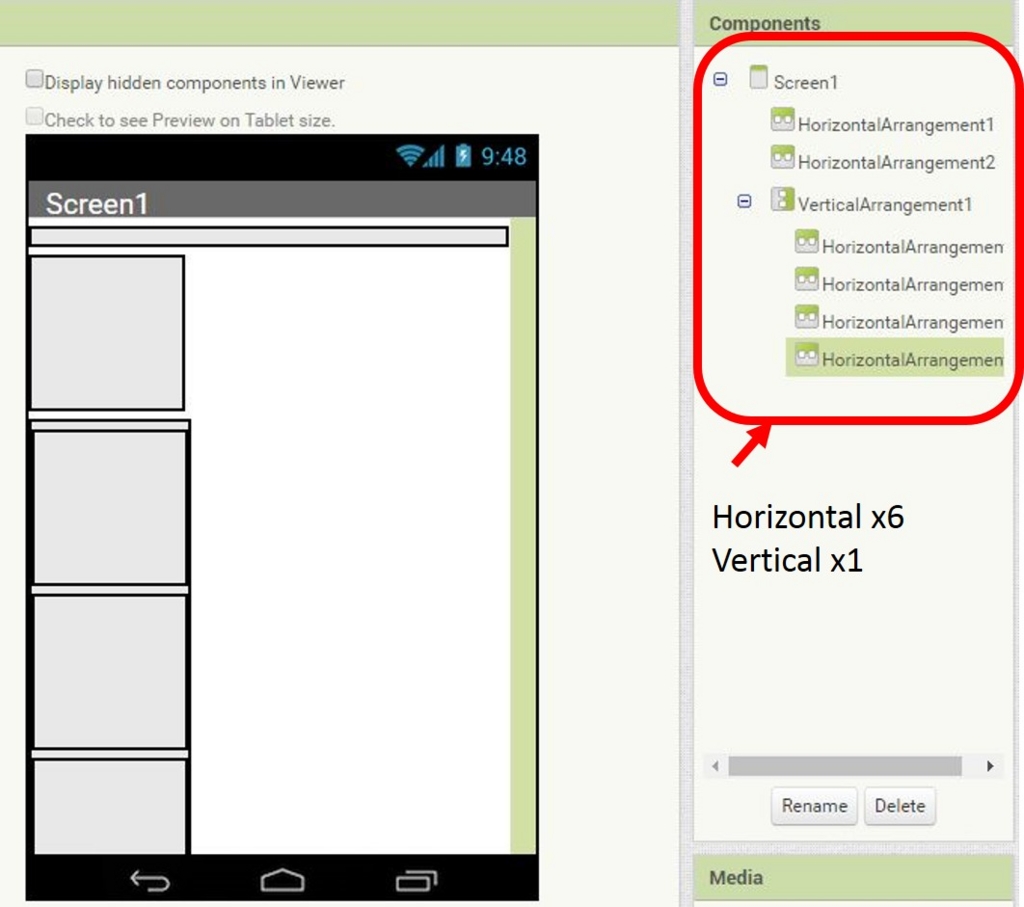Collapse the Screen1 tree node
Viewport: 1024px width, 907px height.
[x=720, y=80]
